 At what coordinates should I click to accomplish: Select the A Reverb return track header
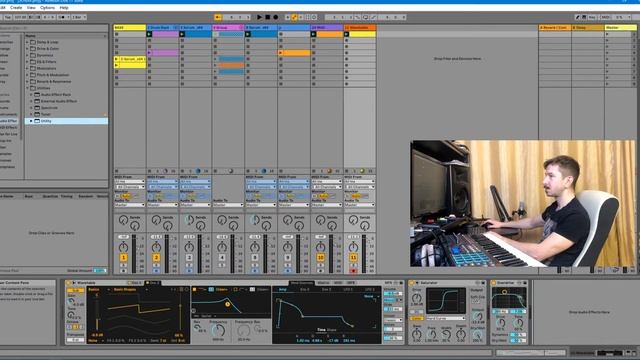(x=555, y=27)
